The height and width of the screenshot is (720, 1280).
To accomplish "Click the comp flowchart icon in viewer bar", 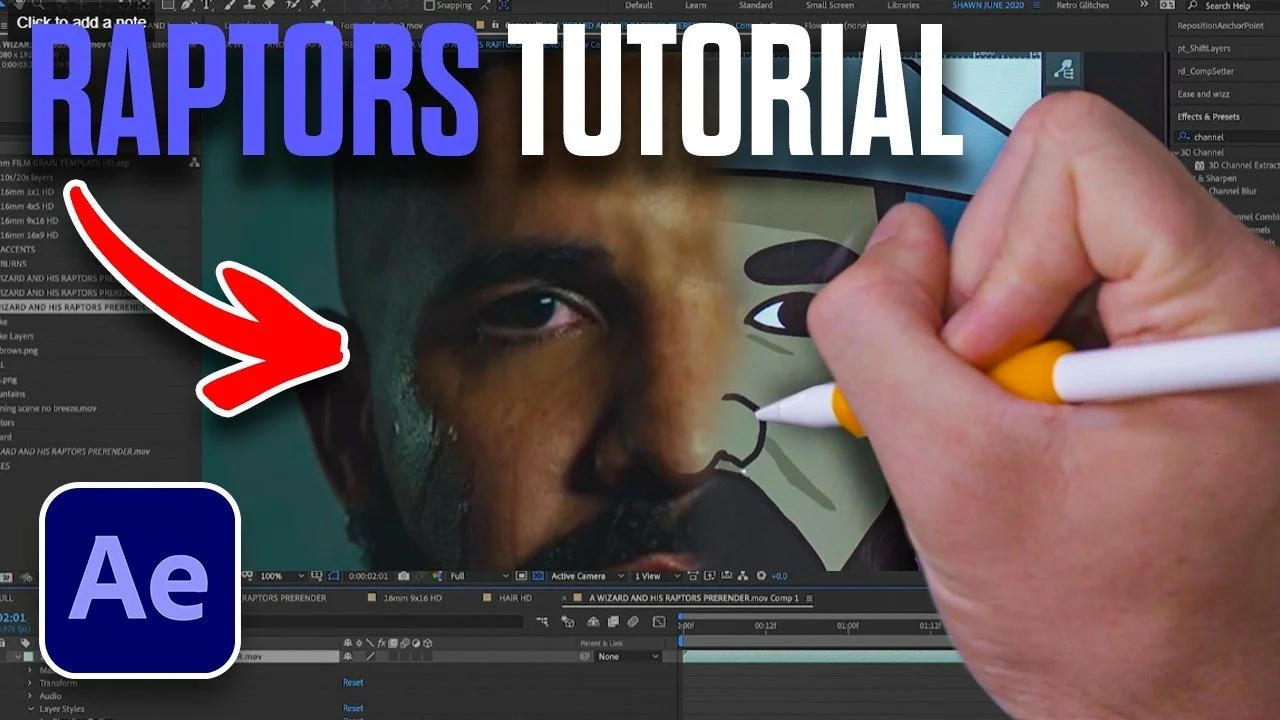I will [x=742, y=576].
